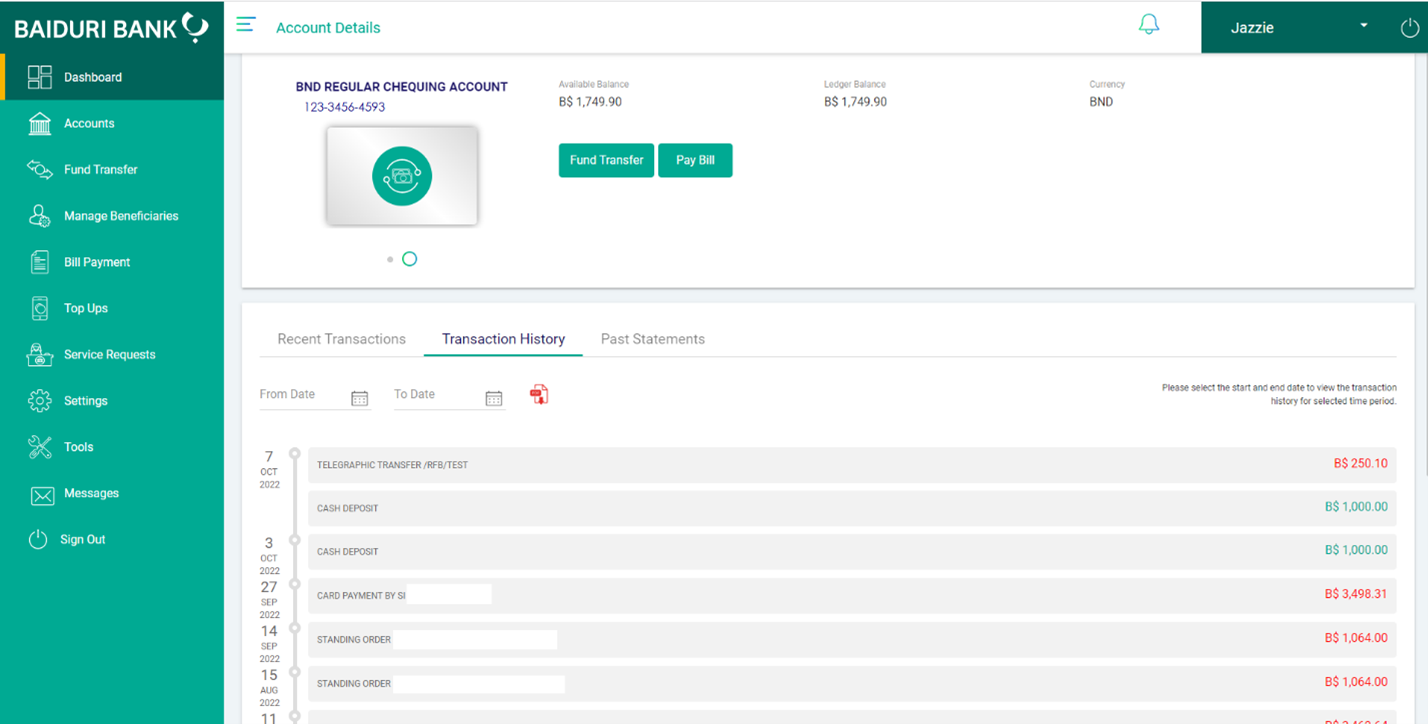Sign out using the power icon

coord(1410,27)
